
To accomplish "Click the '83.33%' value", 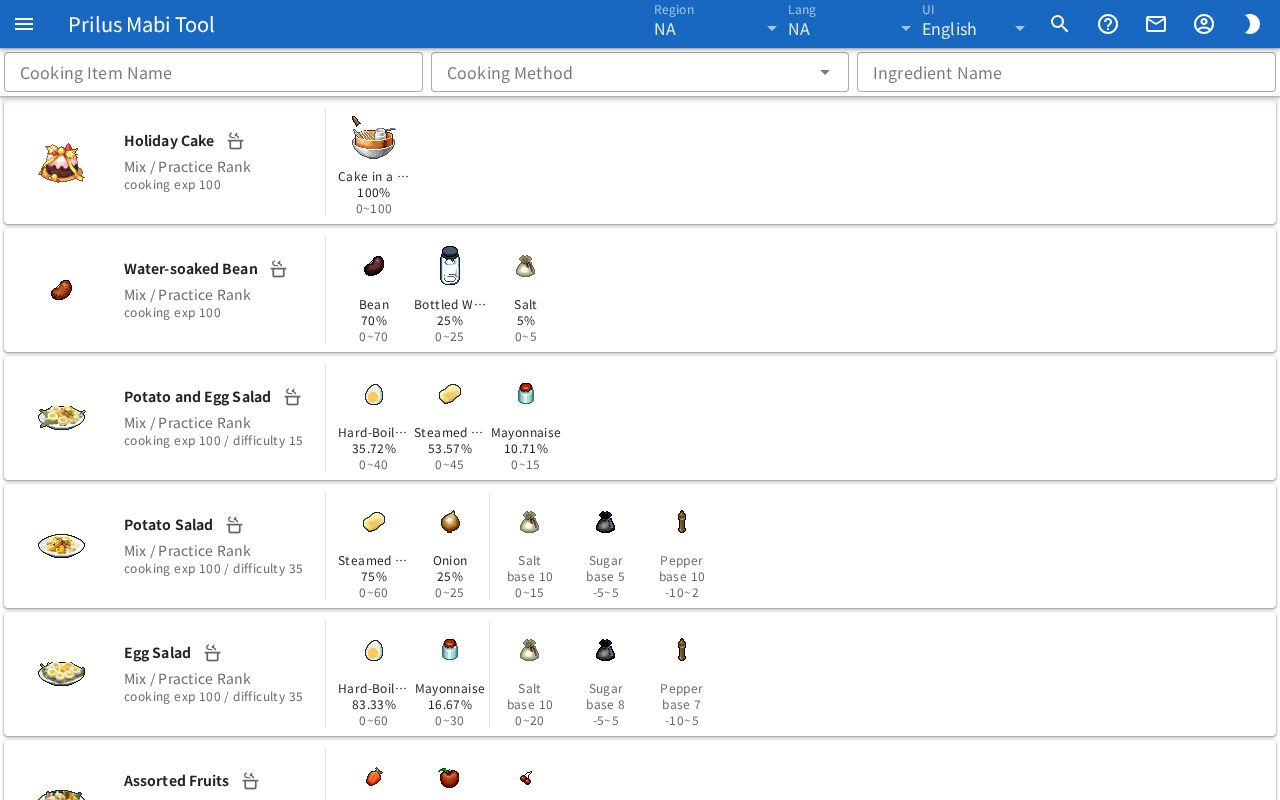I will click(374, 705).
